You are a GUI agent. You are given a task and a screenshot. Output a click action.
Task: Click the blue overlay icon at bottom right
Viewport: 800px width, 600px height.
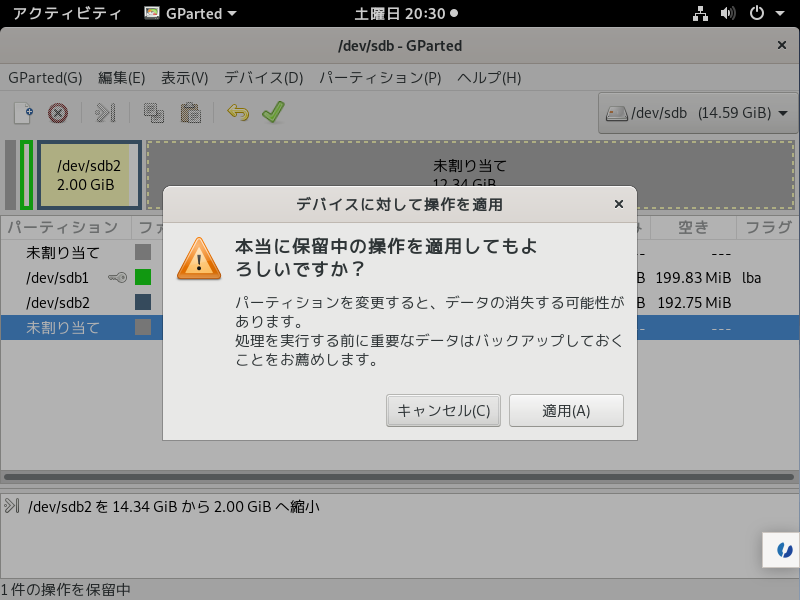pos(784,550)
